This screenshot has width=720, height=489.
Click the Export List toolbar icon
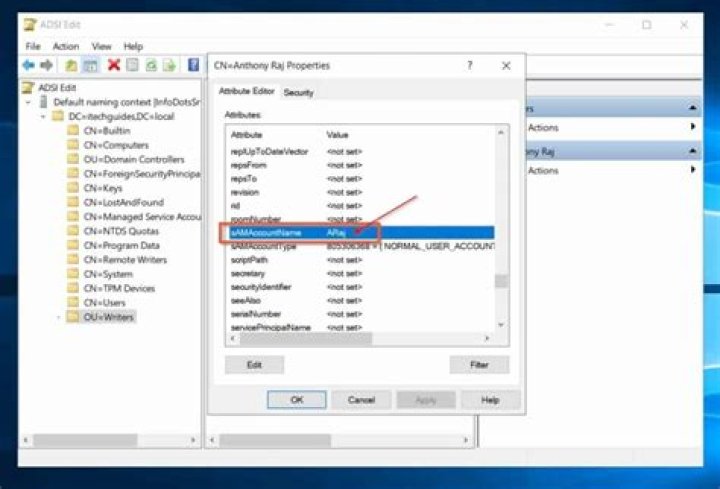(x=169, y=65)
